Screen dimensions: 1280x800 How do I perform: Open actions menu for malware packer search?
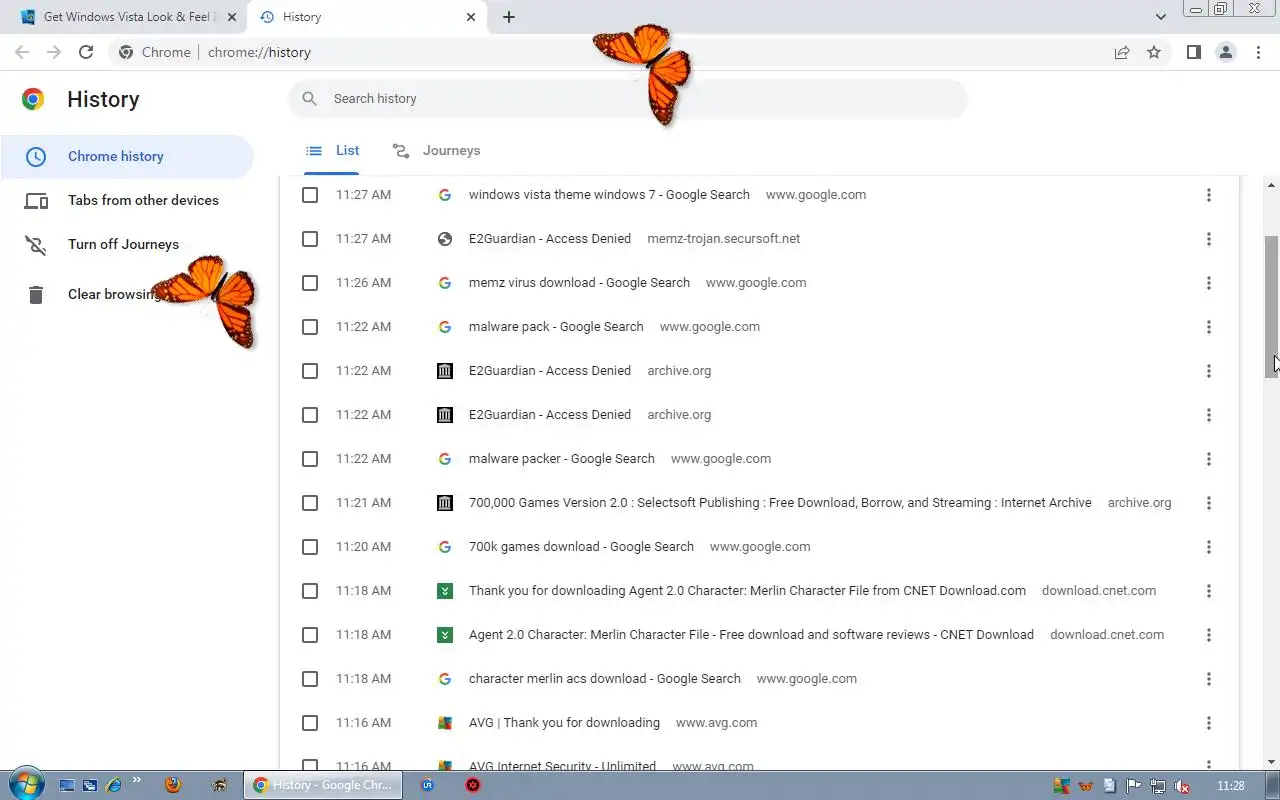[1209, 459]
